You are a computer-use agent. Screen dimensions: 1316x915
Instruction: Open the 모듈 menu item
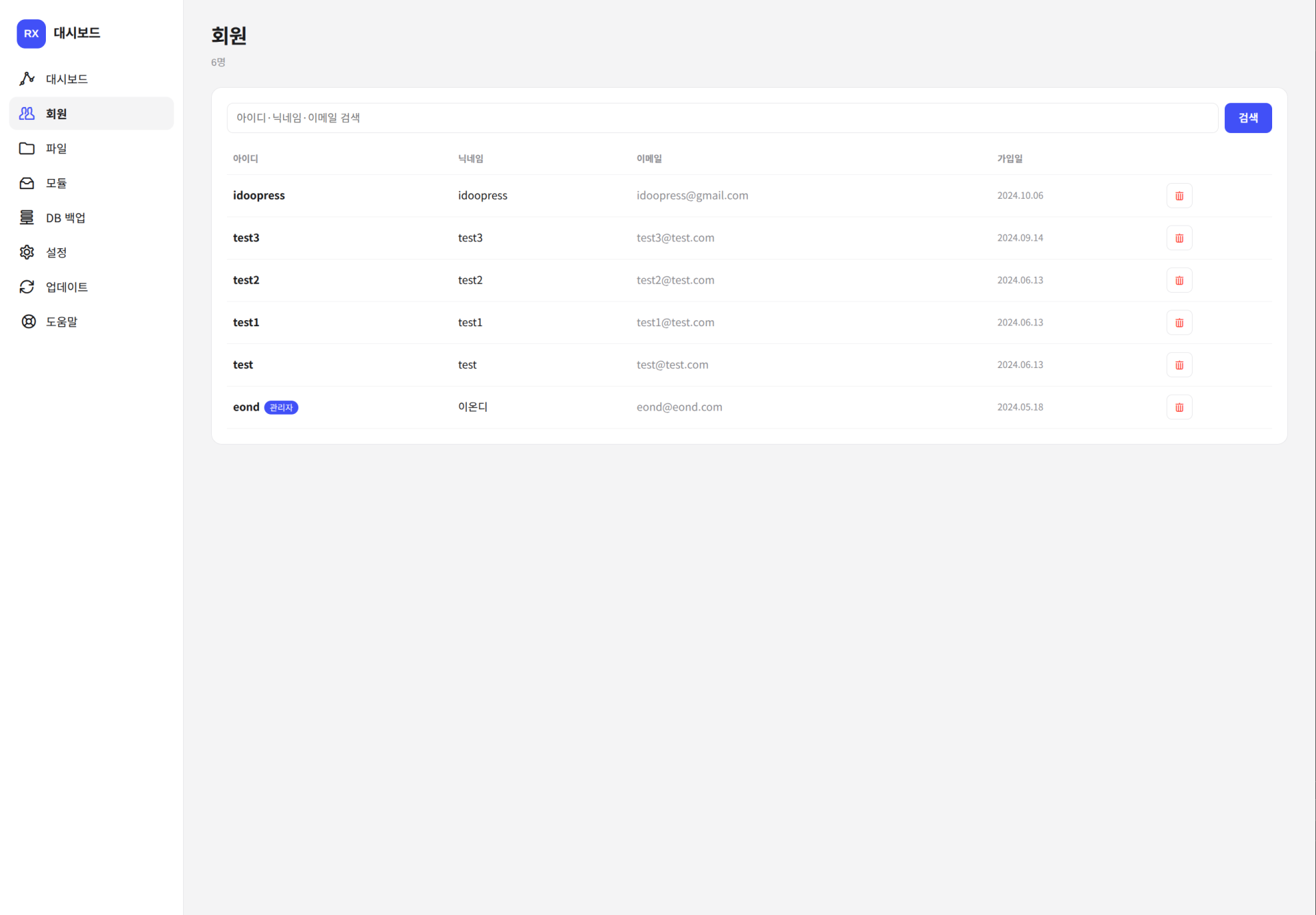pyautogui.click(x=91, y=183)
